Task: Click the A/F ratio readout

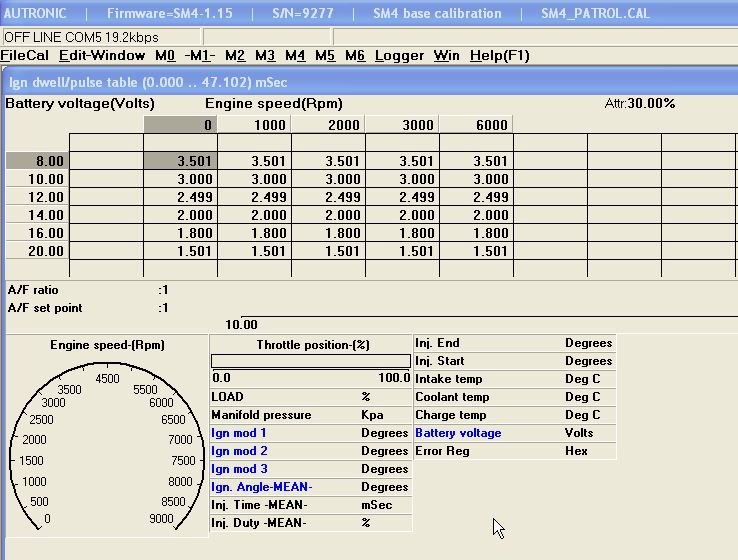Action: (x=88, y=290)
